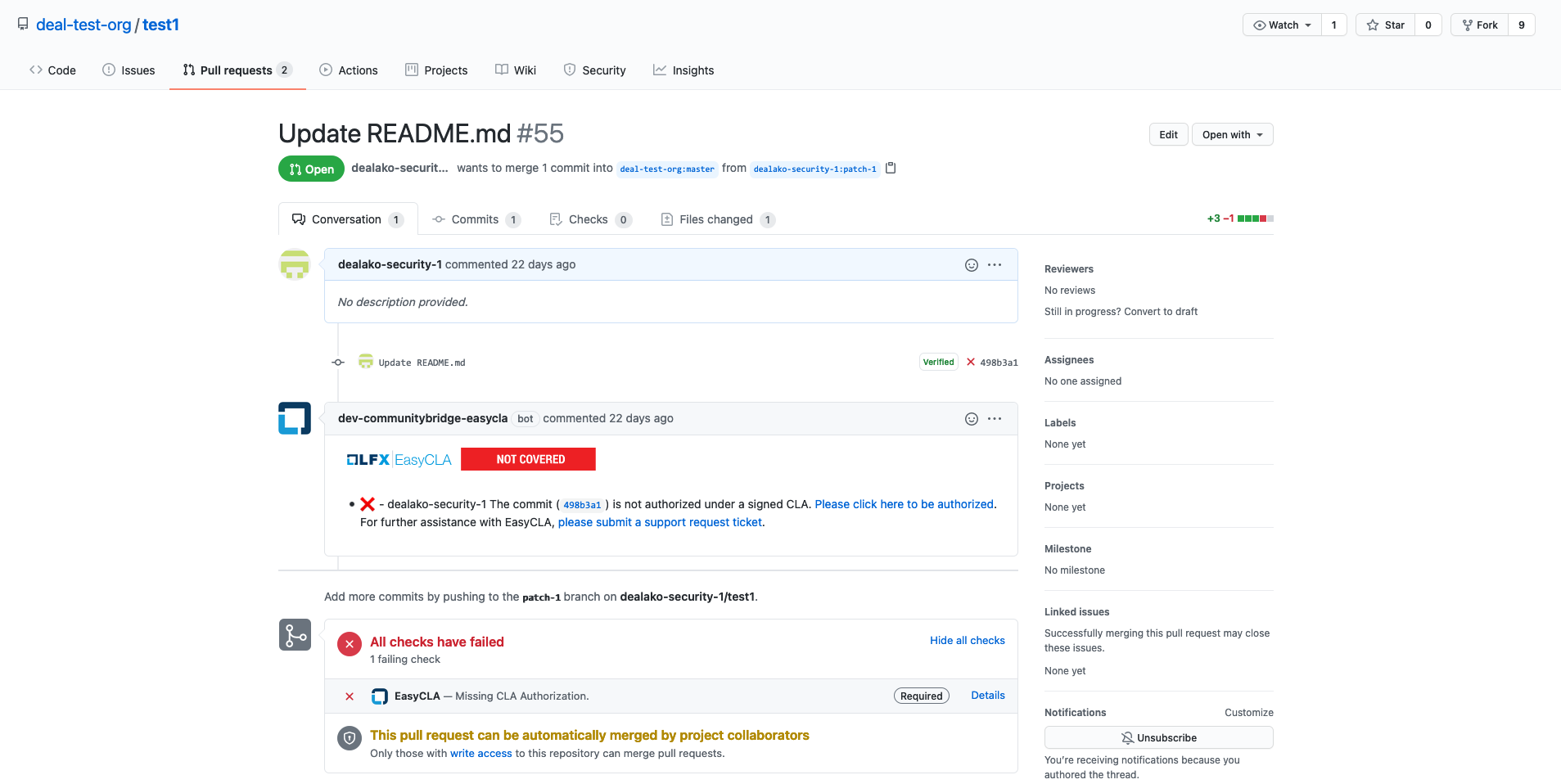The height and width of the screenshot is (784, 1561).
Task: Open Details for the EasyCLA check
Action: pos(988,695)
